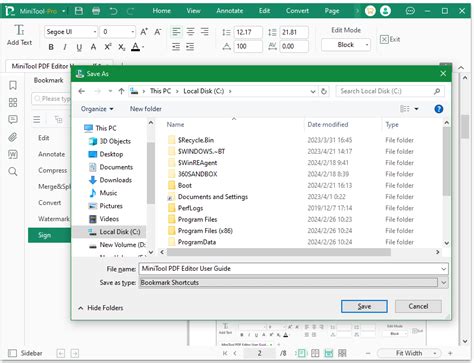Open the Page tab
The height and width of the screenshot is (363, 474).
332,11
